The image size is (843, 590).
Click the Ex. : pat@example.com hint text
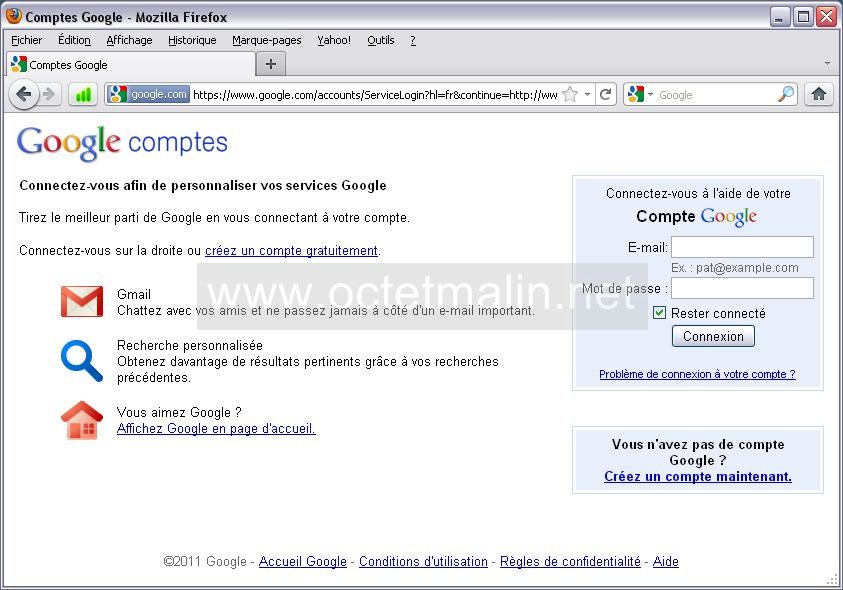[x=734, y=268]
